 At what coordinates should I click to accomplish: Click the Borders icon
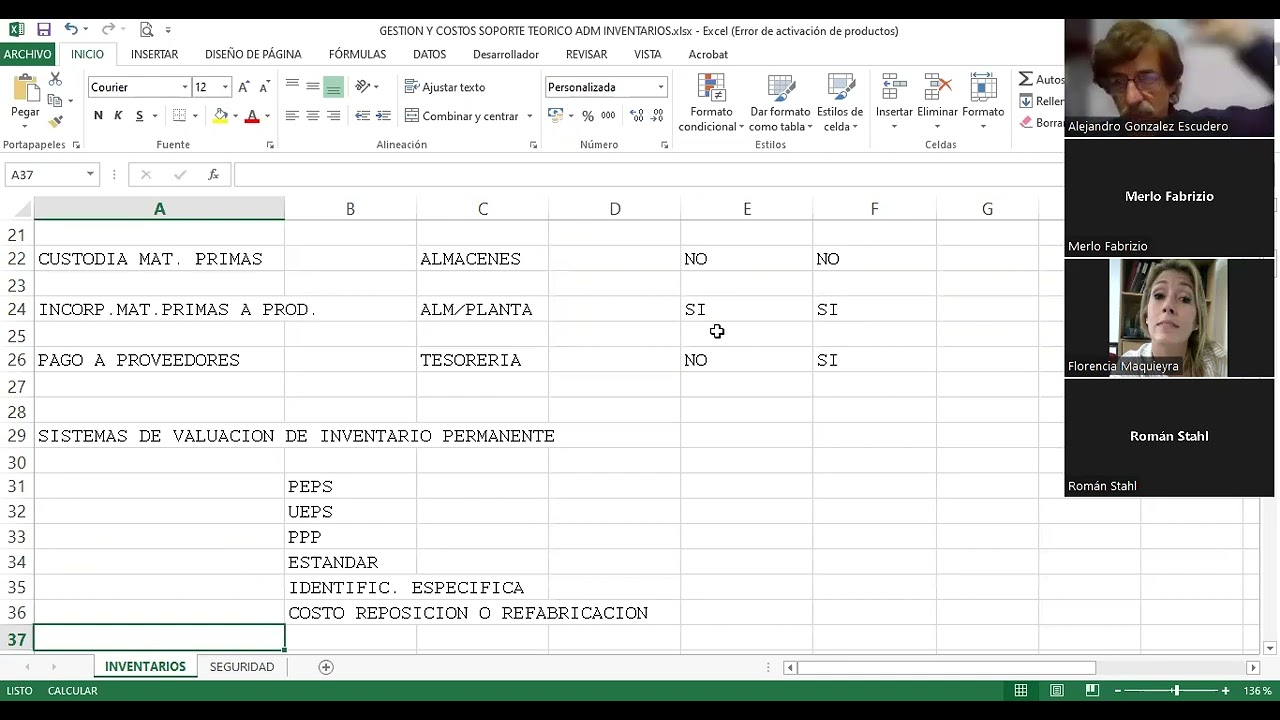179,116
